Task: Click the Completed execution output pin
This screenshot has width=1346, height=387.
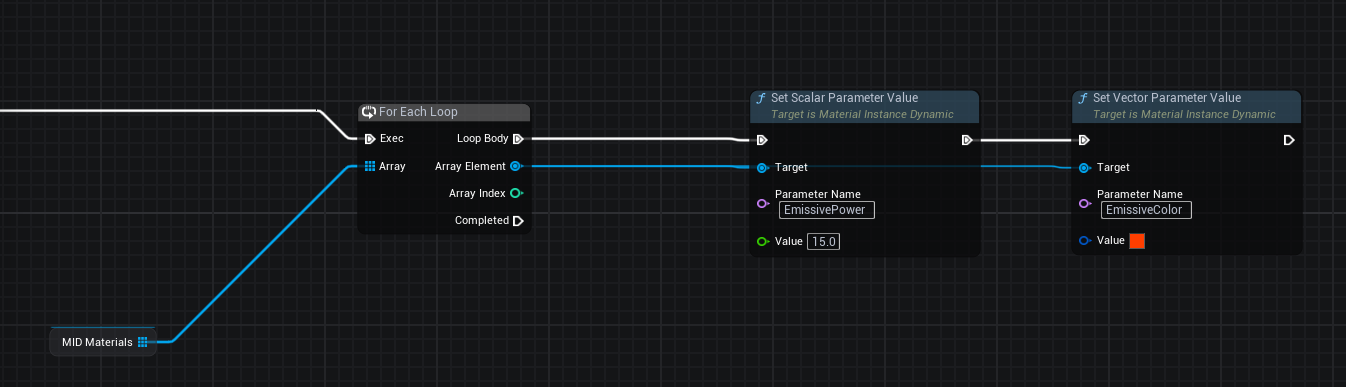Action: [x=518, y=220]
